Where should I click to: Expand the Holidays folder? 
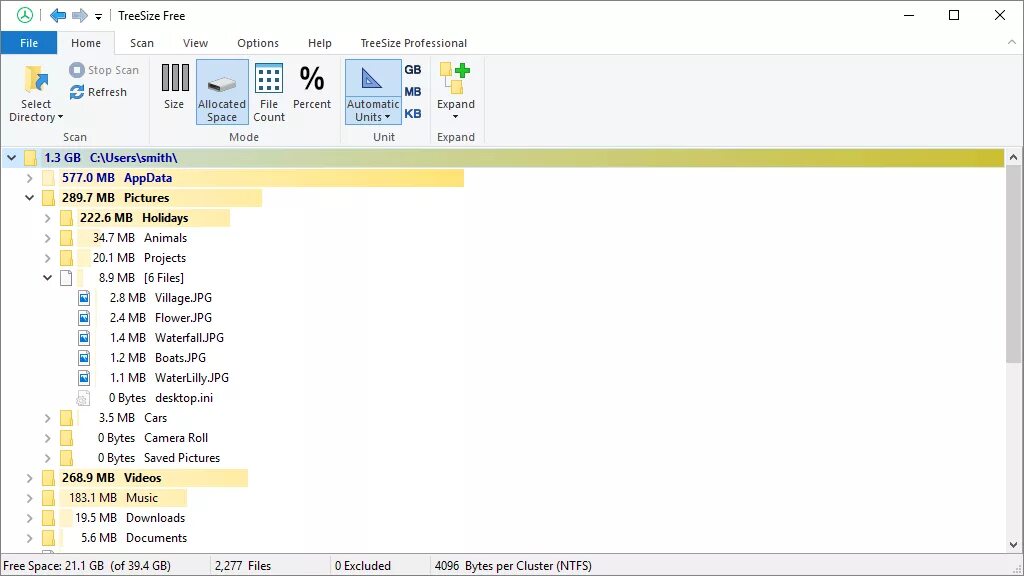47,218
